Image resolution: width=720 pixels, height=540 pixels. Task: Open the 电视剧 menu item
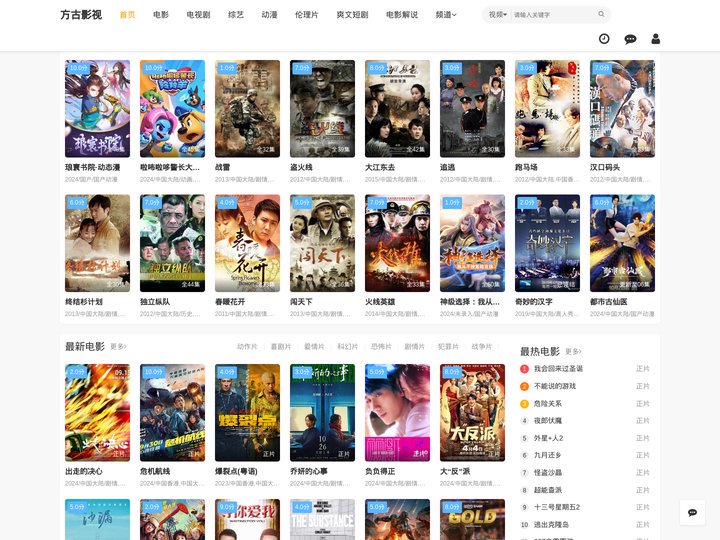tap(198, 15)
